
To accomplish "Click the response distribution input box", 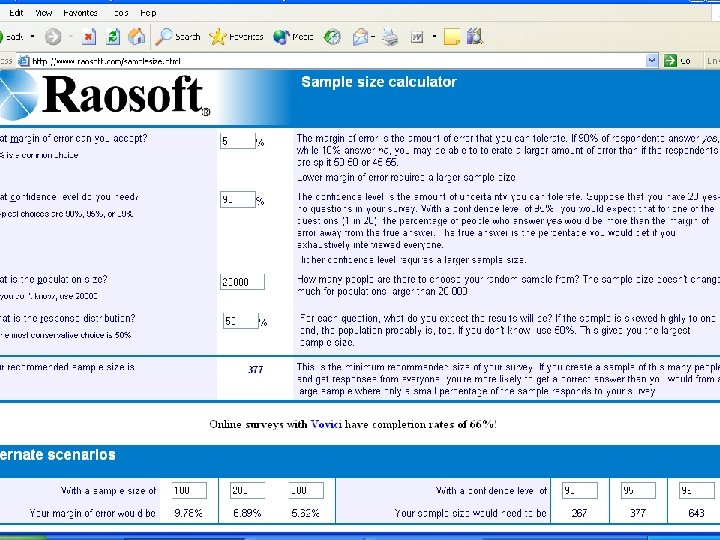I will coord(241,321).
